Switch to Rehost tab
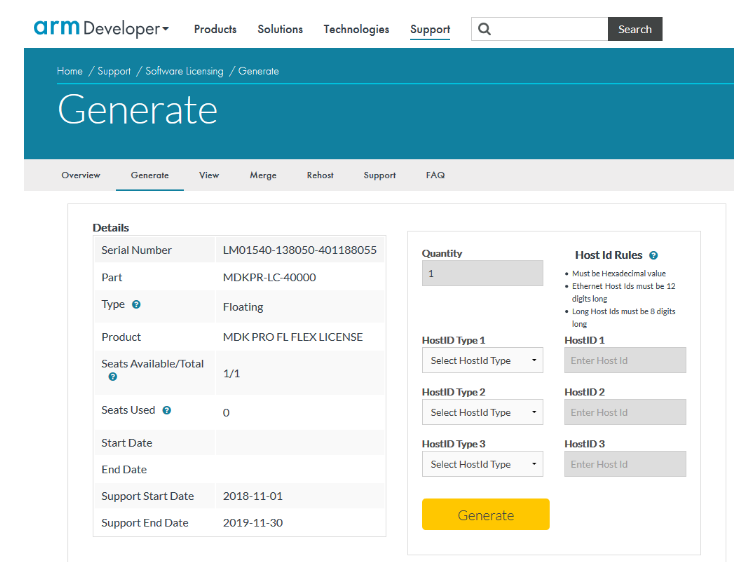734x562 pixels. click(320, 175)
